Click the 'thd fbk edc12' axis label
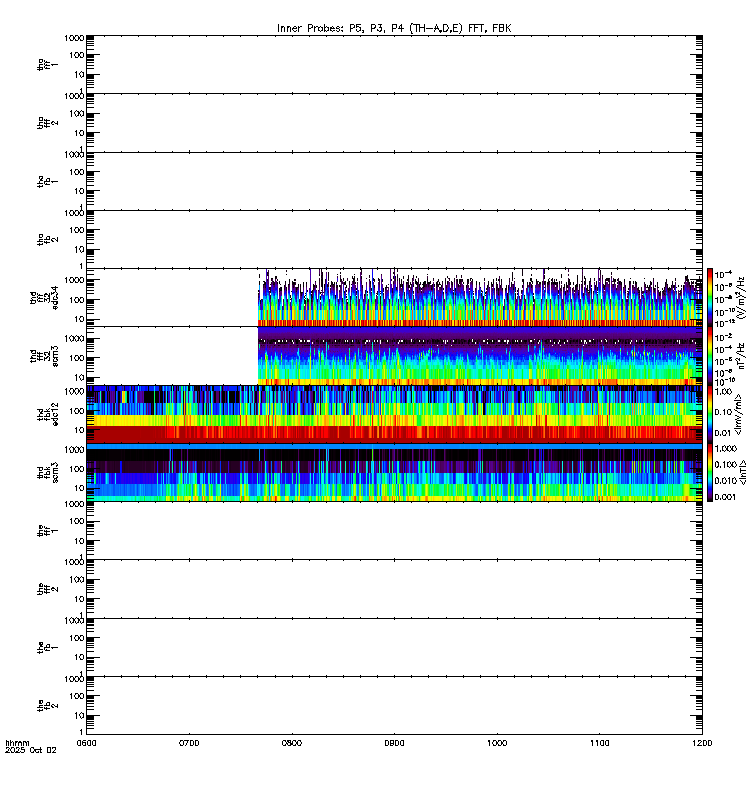Screen dimensions: 750x800 (47, 414)
